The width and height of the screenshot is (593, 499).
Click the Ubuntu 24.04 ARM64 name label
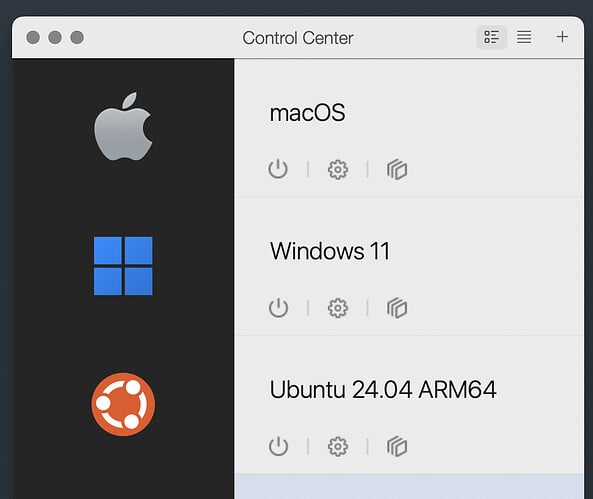[383, 389]
